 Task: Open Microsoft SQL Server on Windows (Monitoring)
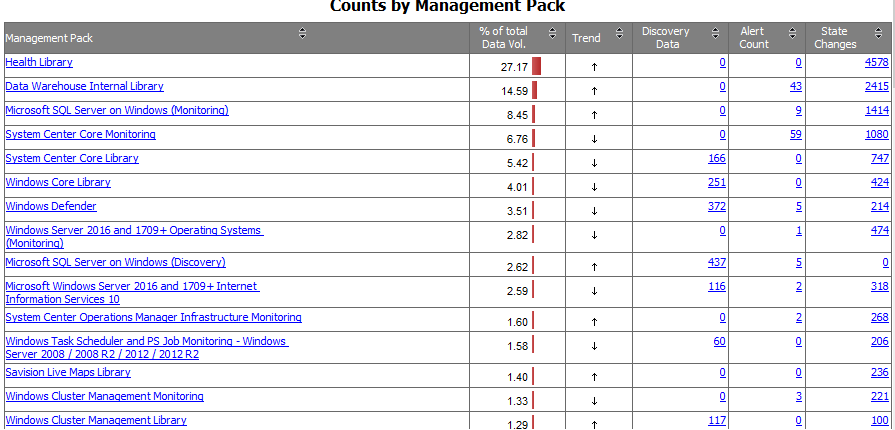point(117,110)
